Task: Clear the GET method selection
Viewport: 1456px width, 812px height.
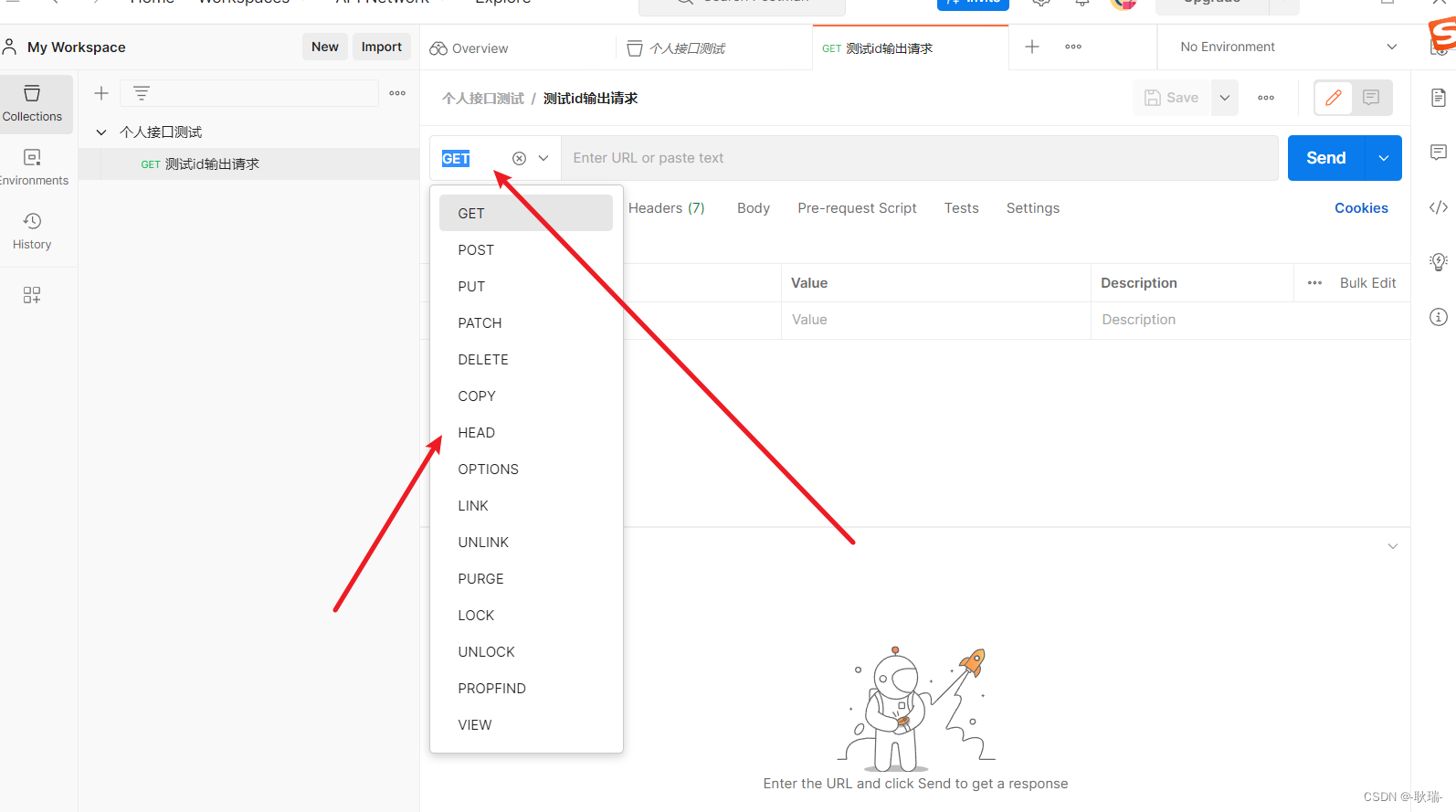Action: pos(519,158)
